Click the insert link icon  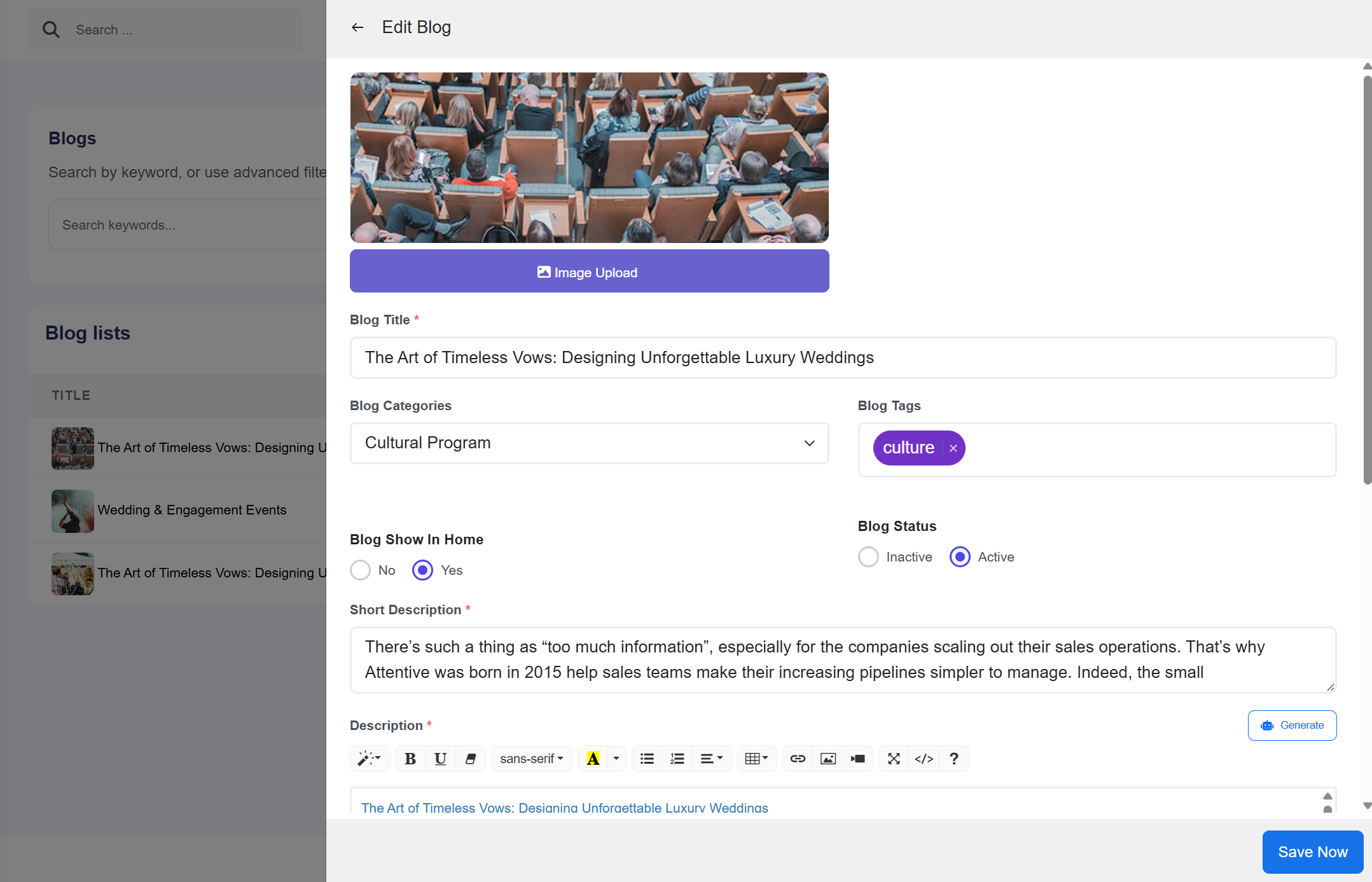pyautogui.click(x=798, y=759)
